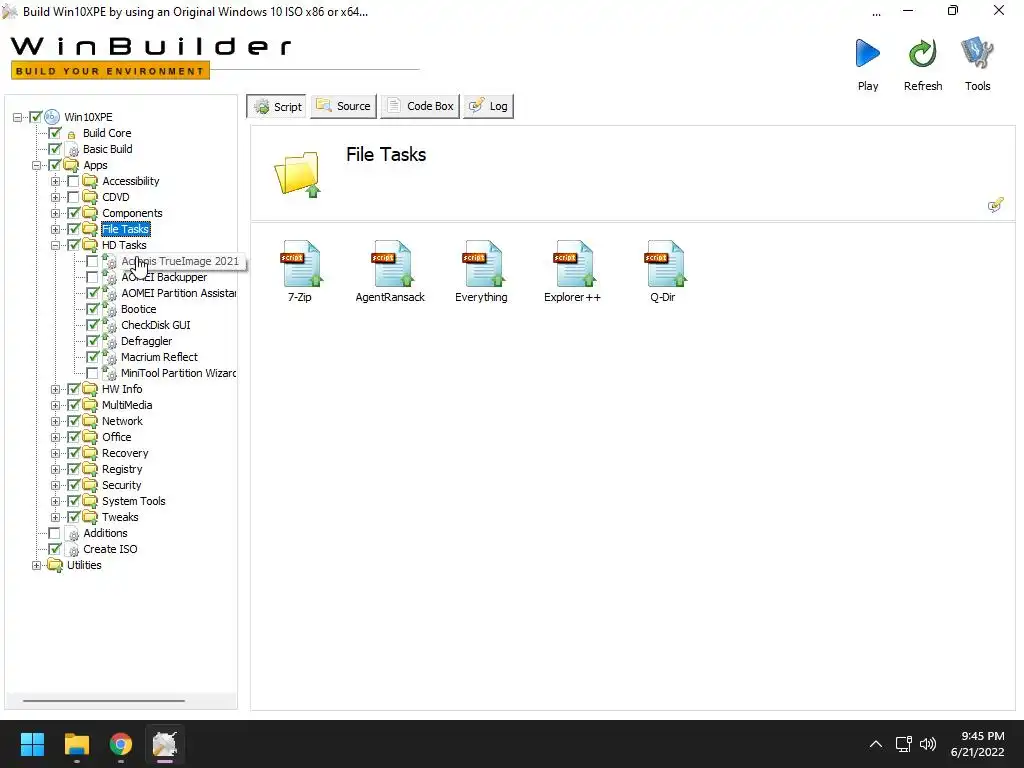Select the MultiMedia folder label

127,406
